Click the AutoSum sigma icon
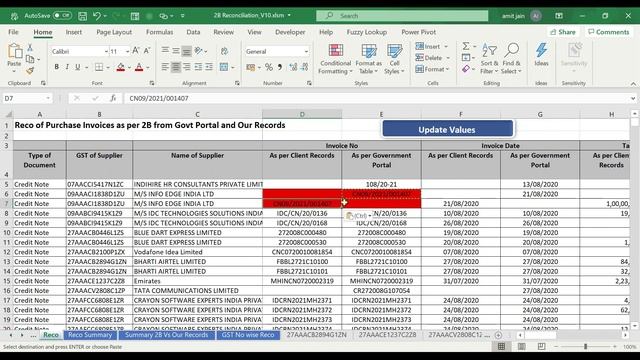640x360 pixels. (x=466, y=46)
